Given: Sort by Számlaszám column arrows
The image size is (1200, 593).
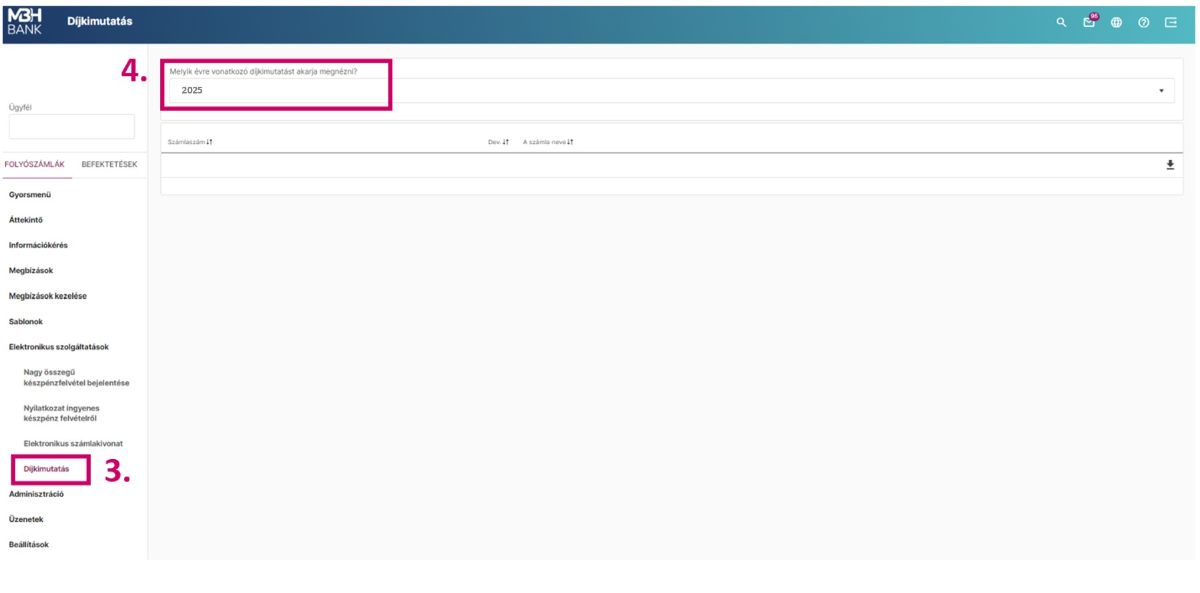Looking at the screenshot, I should pyautogui.click(x=209, y=142).
